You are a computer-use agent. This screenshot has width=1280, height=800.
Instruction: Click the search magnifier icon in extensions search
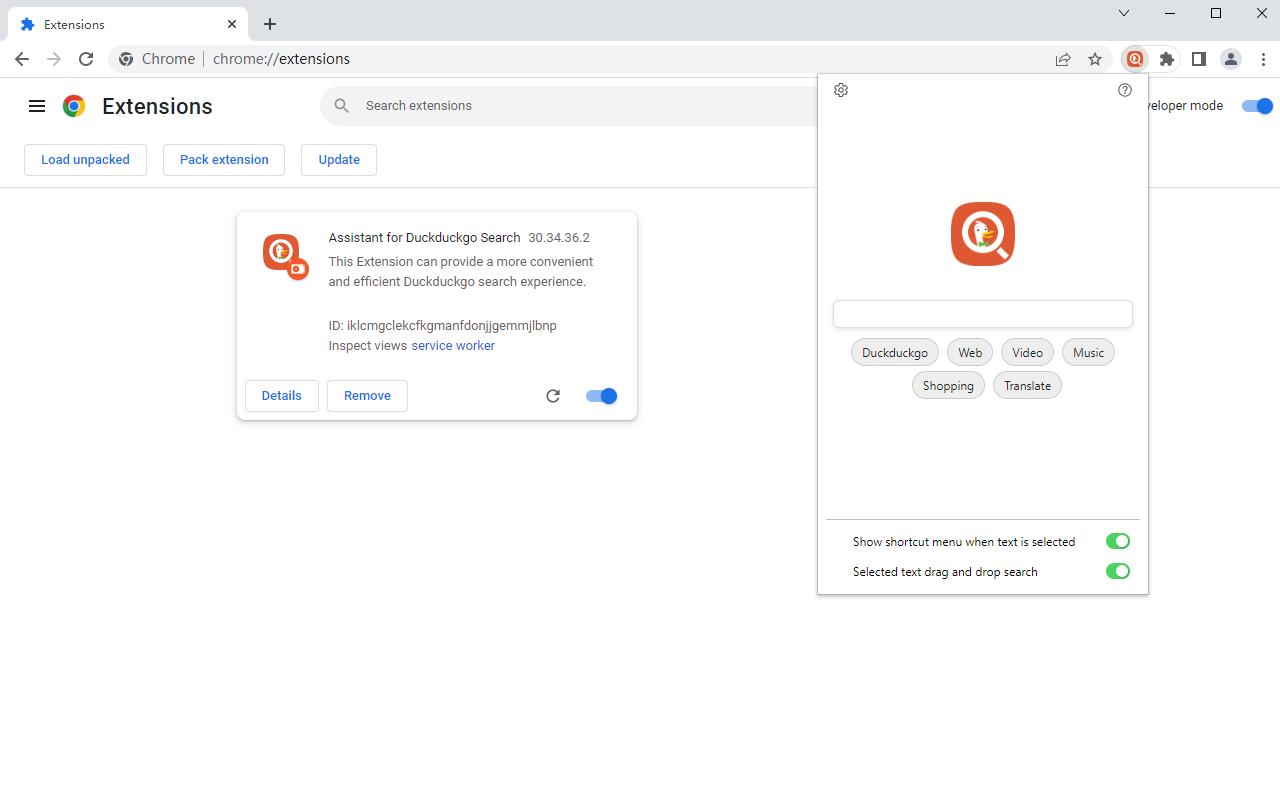pyautogui.click(x=342, y=106)
